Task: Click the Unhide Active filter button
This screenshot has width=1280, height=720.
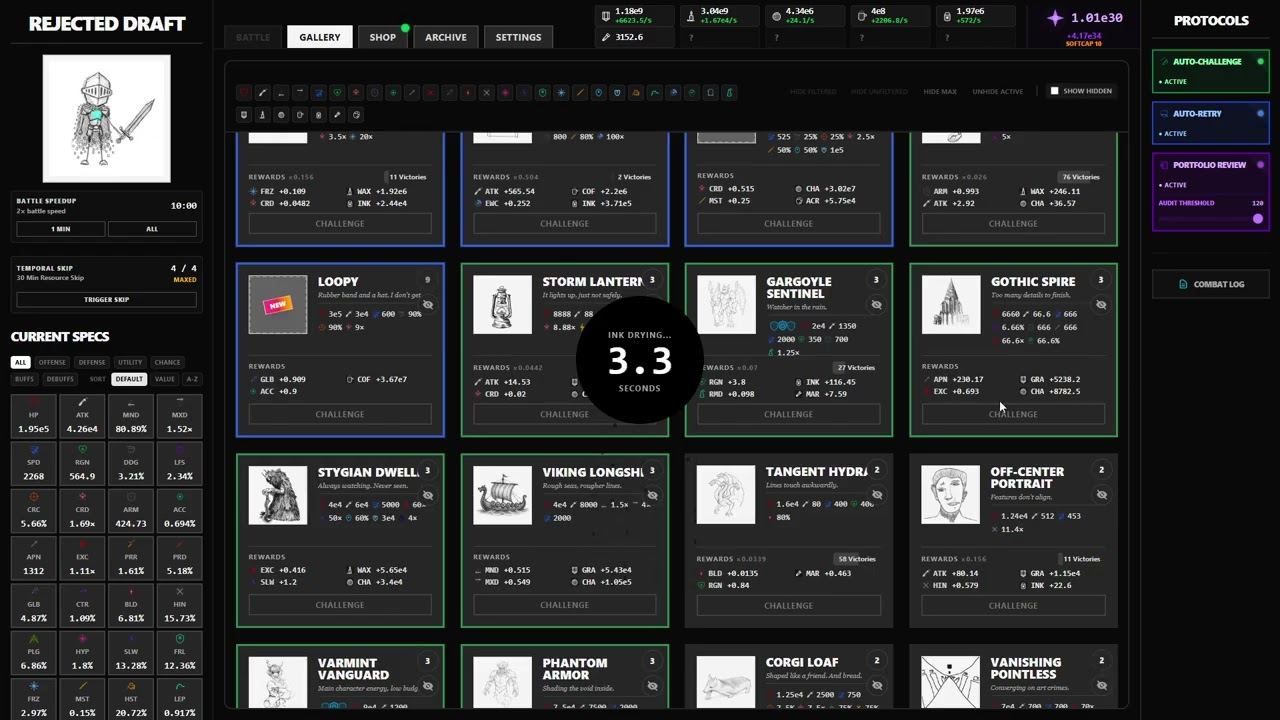Action: pyautogui.click(x=998, y=91)
